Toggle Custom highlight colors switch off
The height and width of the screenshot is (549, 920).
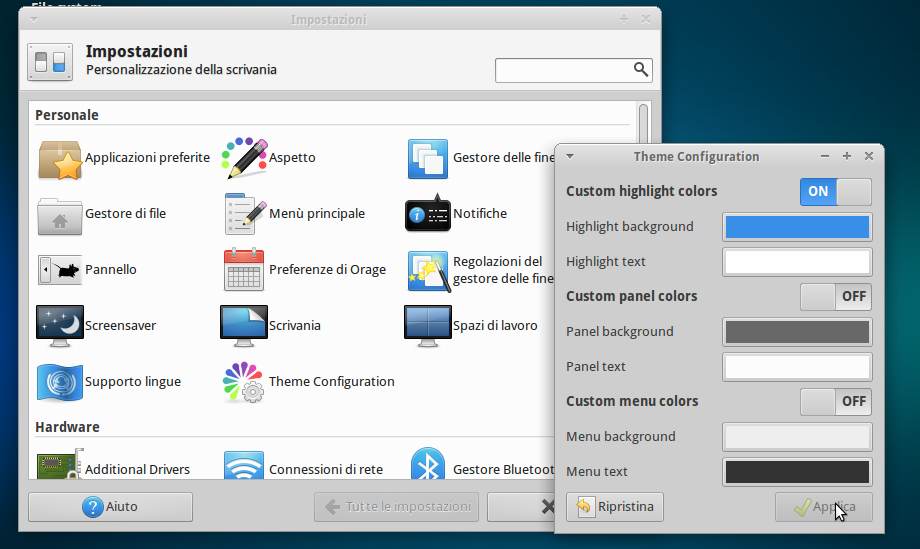[x=836, y=191]
